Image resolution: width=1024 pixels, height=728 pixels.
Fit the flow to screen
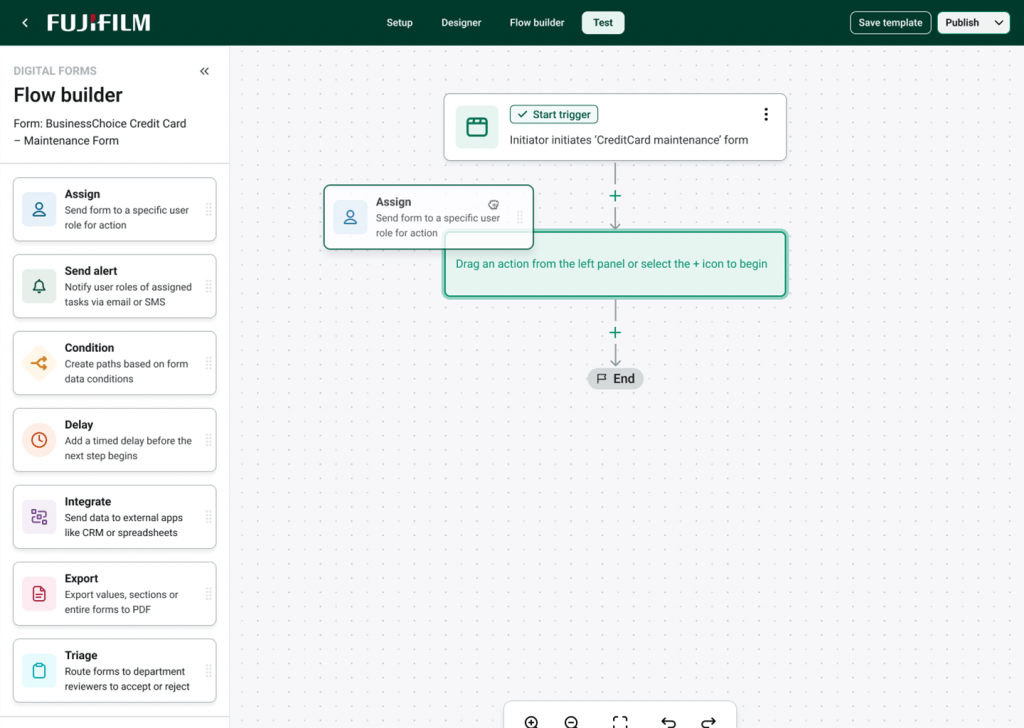621,721
